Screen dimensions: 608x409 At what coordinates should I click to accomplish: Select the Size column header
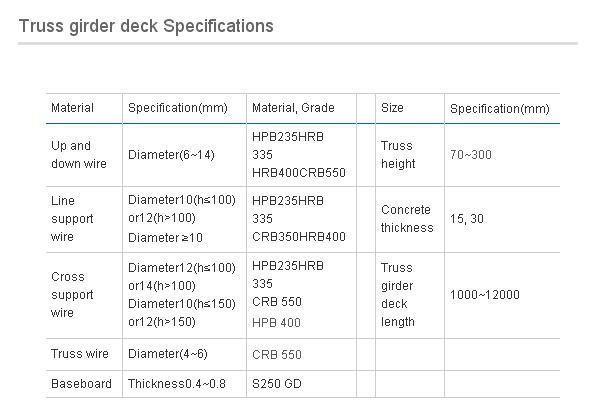click(x=392, y=108)
